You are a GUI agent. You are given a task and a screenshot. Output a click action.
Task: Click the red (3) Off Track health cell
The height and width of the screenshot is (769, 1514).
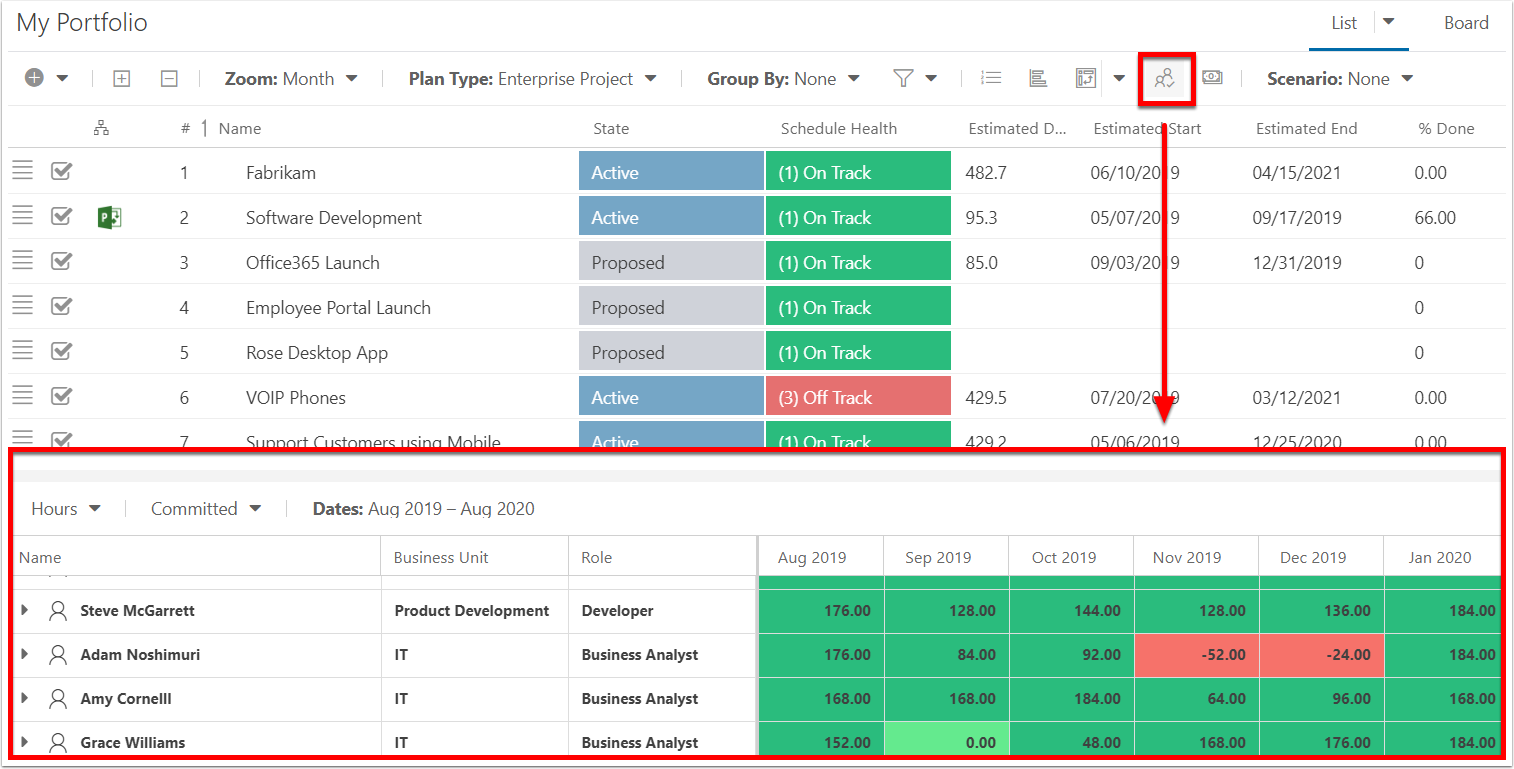tap(858, 397)
